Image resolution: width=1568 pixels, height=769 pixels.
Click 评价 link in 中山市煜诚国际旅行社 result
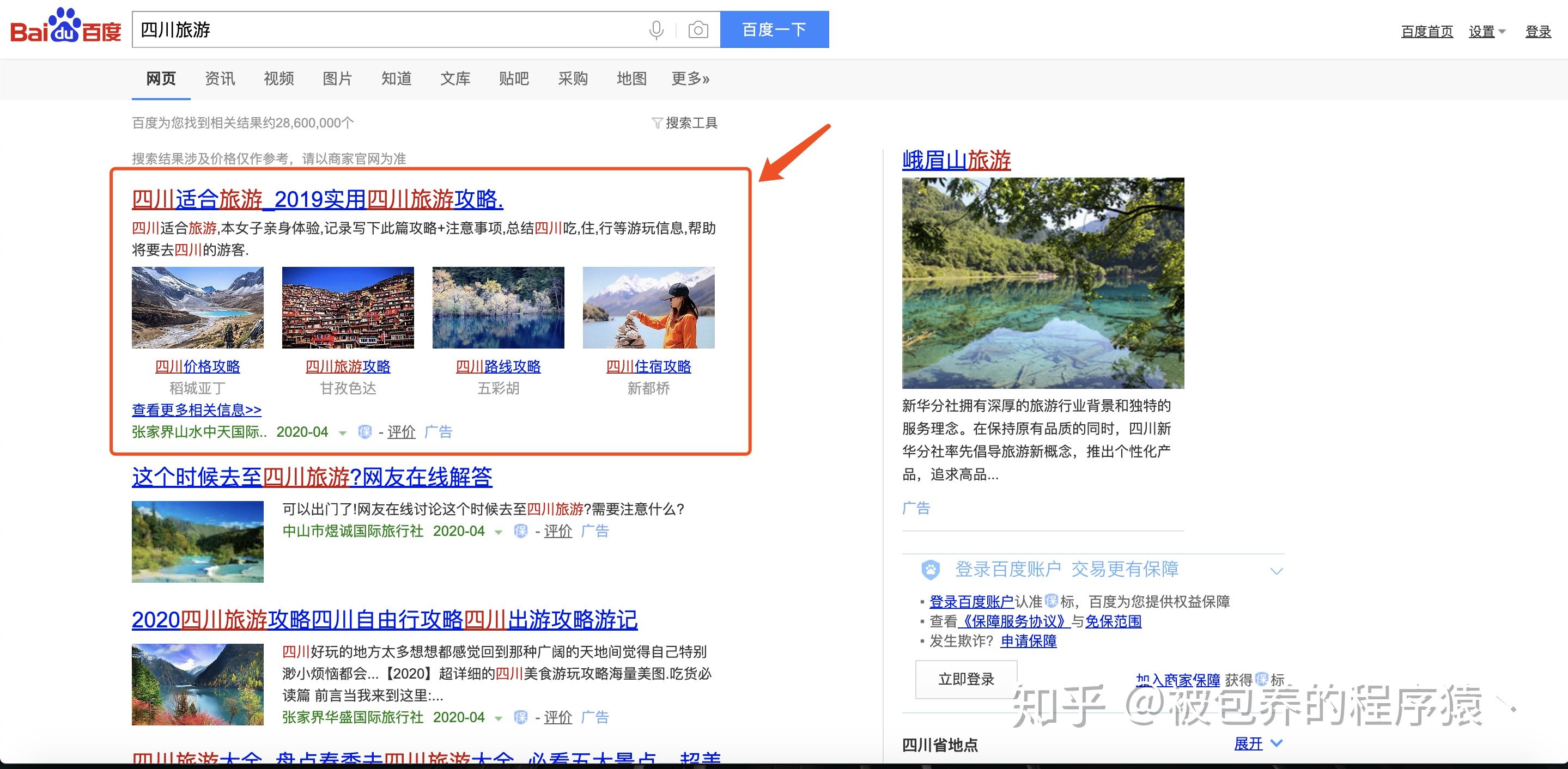(557, 531)
